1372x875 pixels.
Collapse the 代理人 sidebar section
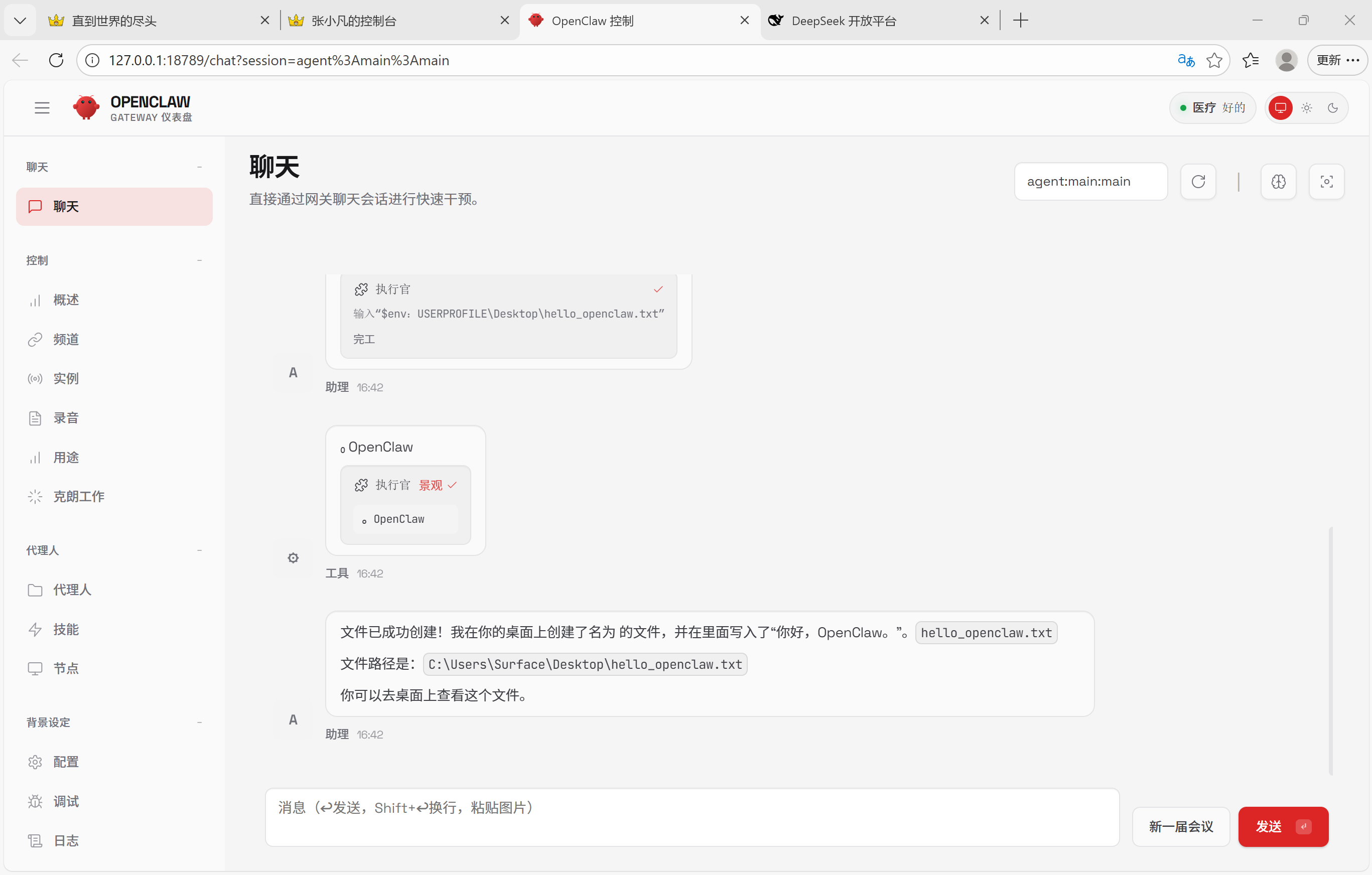(199, 550)
